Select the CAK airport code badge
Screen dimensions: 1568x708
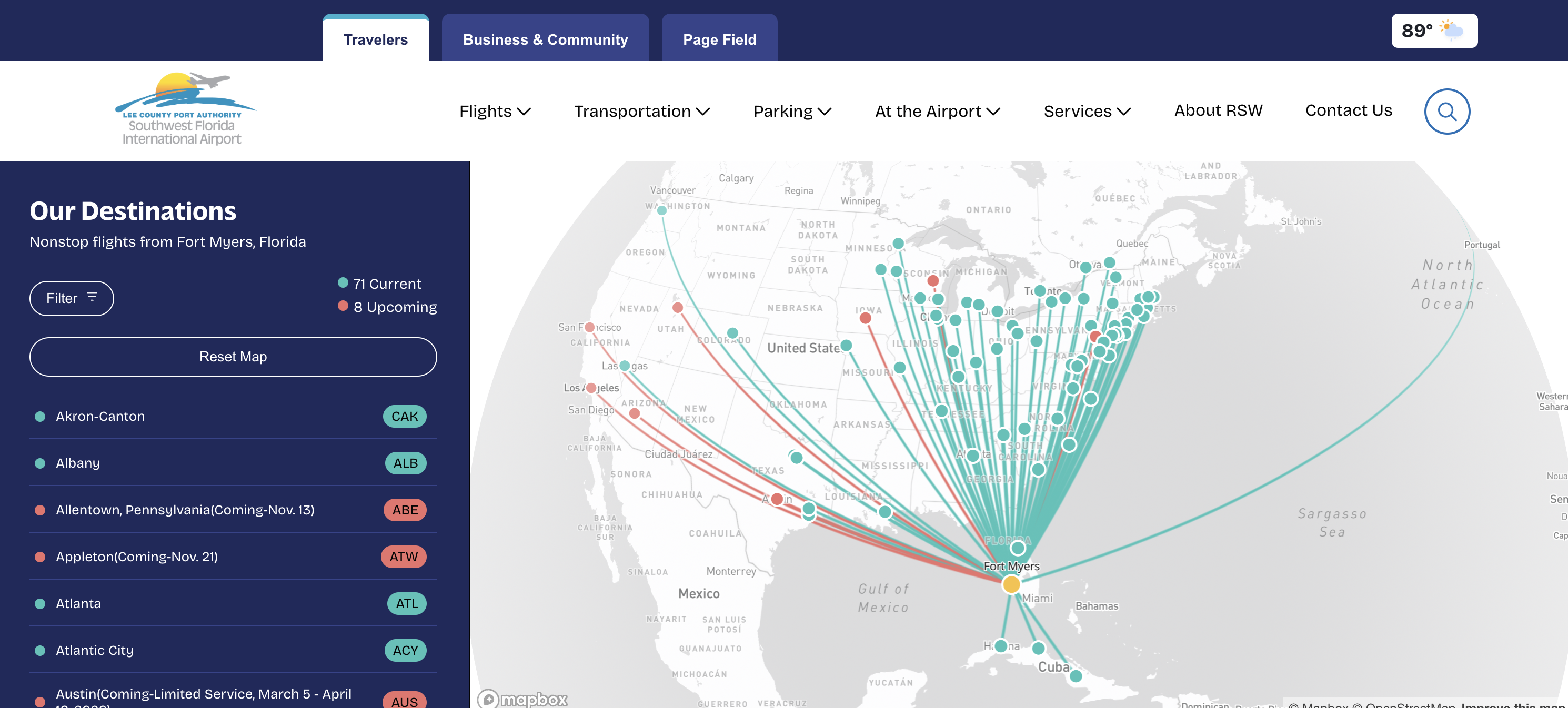404,416
